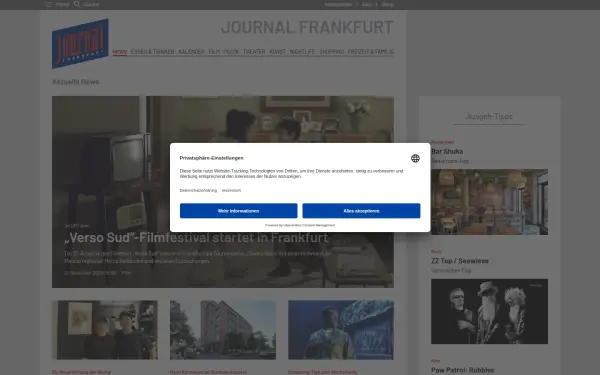The width and height of the screenshot is (600, 375).
Task: Click the search magnifier icon
Action: pos(77,4)
